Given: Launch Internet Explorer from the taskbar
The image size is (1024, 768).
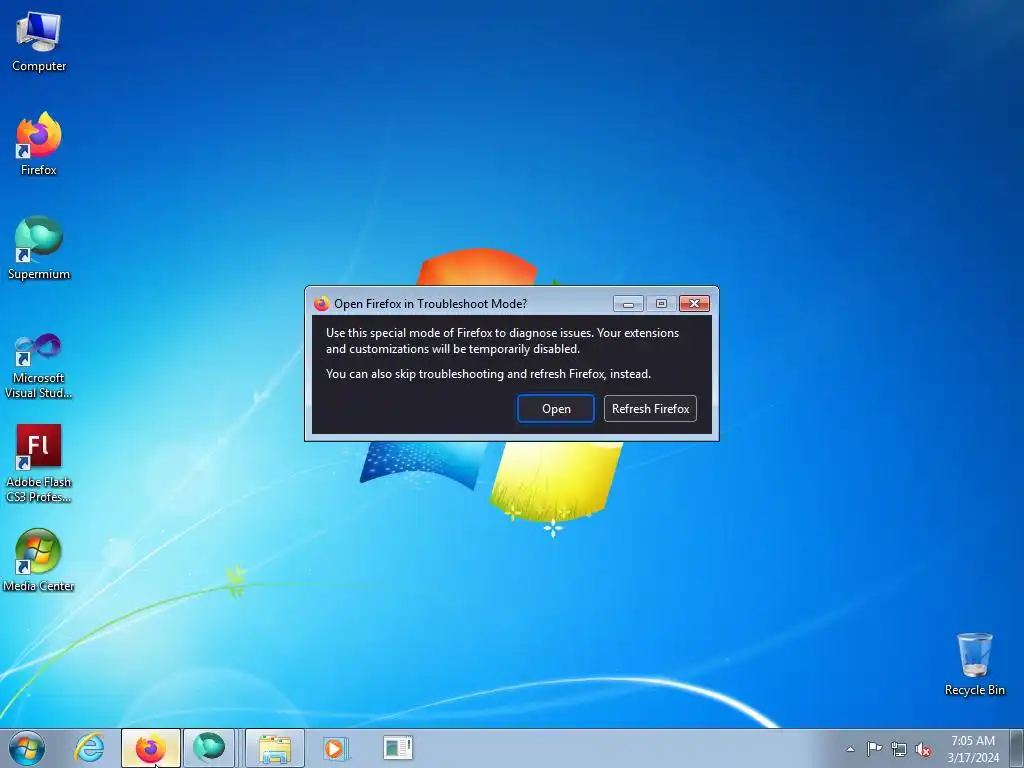Looking at the screenshot, I should tap(89, 748).
